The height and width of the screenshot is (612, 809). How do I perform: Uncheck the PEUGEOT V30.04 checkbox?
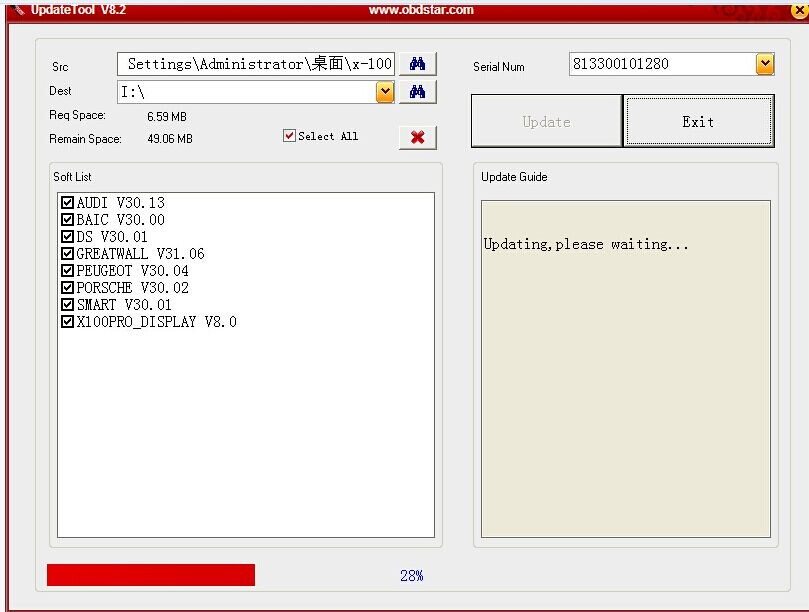tap(68, 271)
